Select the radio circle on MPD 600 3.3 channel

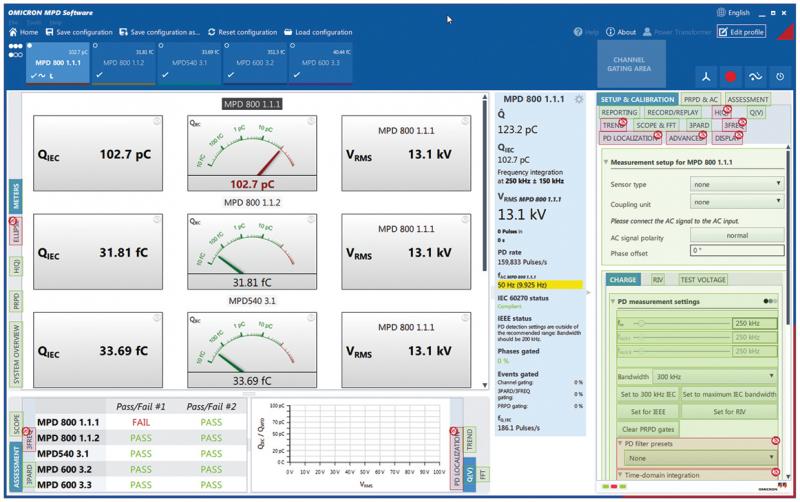click(292, 45)
